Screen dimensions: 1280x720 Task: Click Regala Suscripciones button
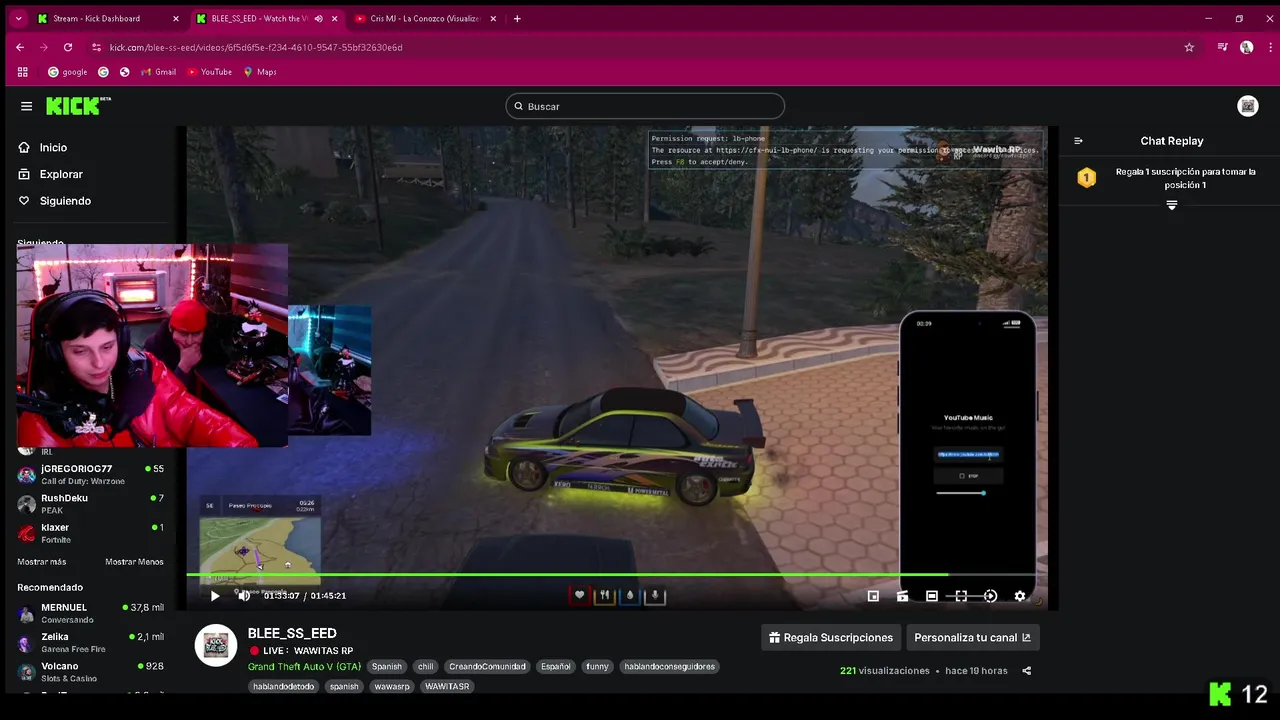(831, 638)
